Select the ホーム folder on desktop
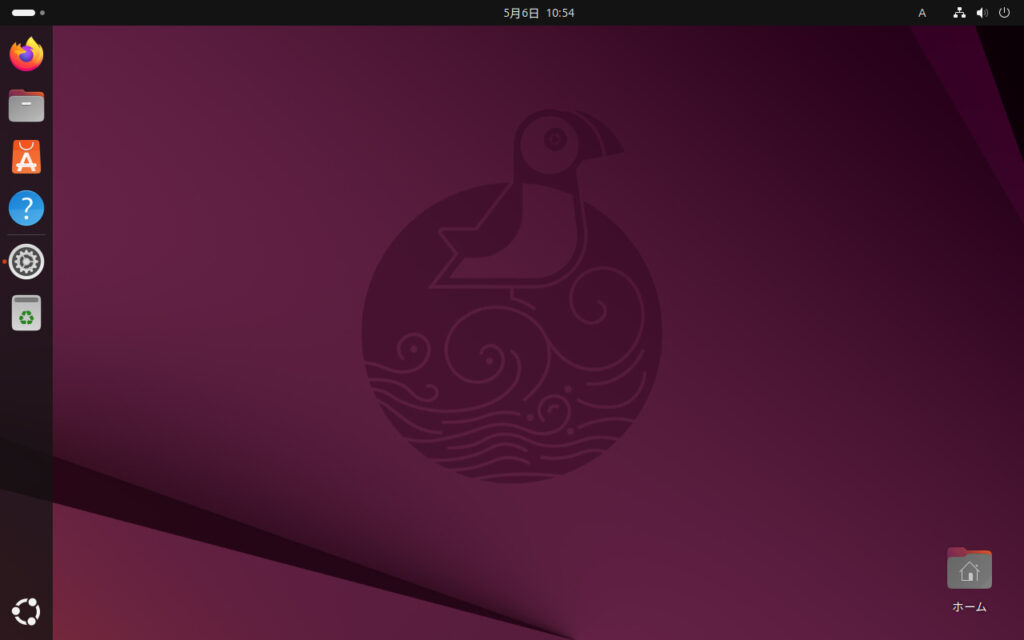1024x640 pixels. 969,579
